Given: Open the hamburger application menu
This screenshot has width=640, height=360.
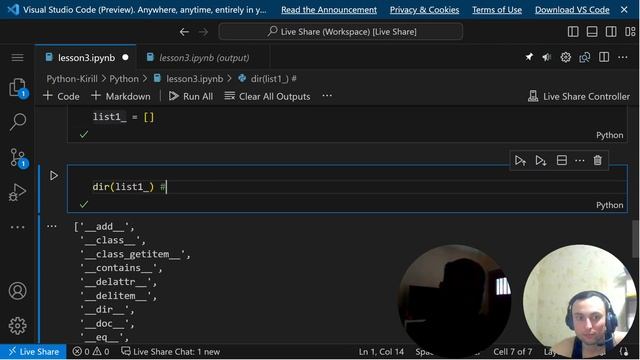Looking at the screenshot, I should pos(17,58).
